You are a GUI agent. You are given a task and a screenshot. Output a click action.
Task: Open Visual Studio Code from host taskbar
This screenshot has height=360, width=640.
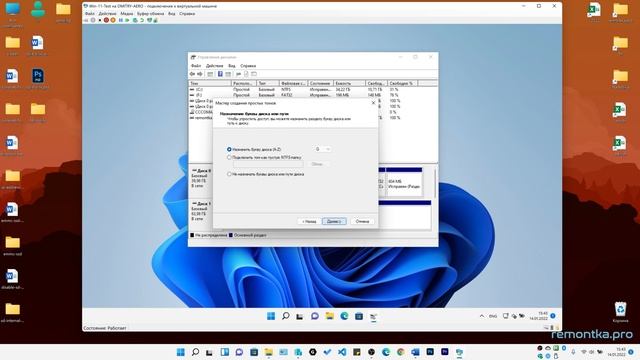pyautogui.click(x=342, y=352)
